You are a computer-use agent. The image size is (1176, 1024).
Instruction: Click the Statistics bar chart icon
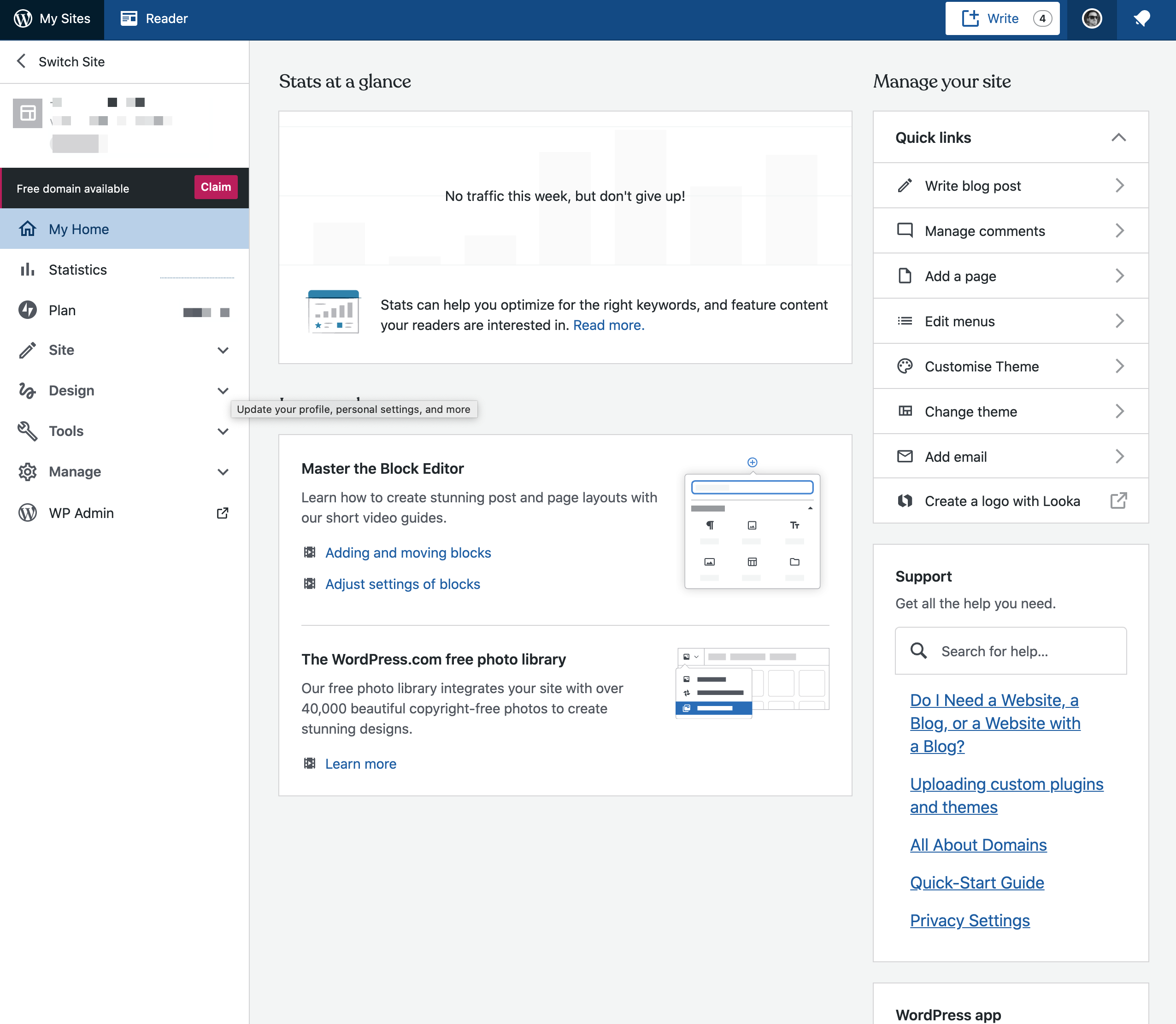coord(28,269)
